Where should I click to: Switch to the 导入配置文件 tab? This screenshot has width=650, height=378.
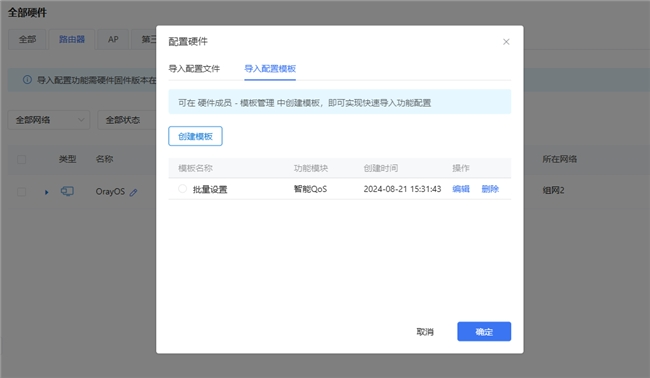click(194, 69)
